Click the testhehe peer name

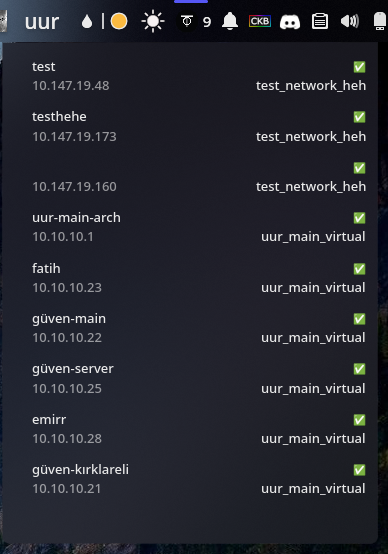click(59, 117)
